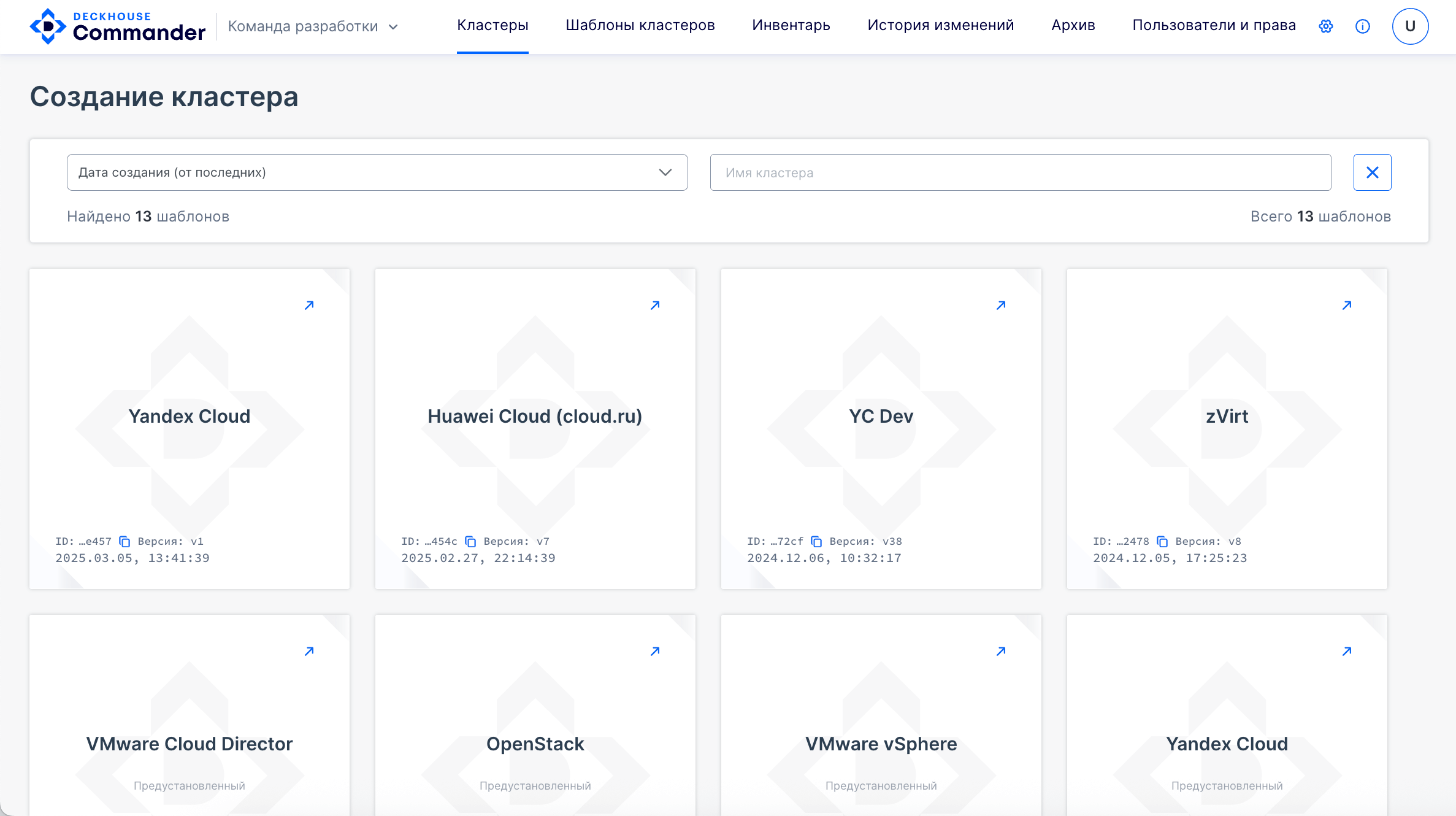Focus the Имя кластера search field
The width and height of the screenshot is (1456, 816).
coord(1021,172)
